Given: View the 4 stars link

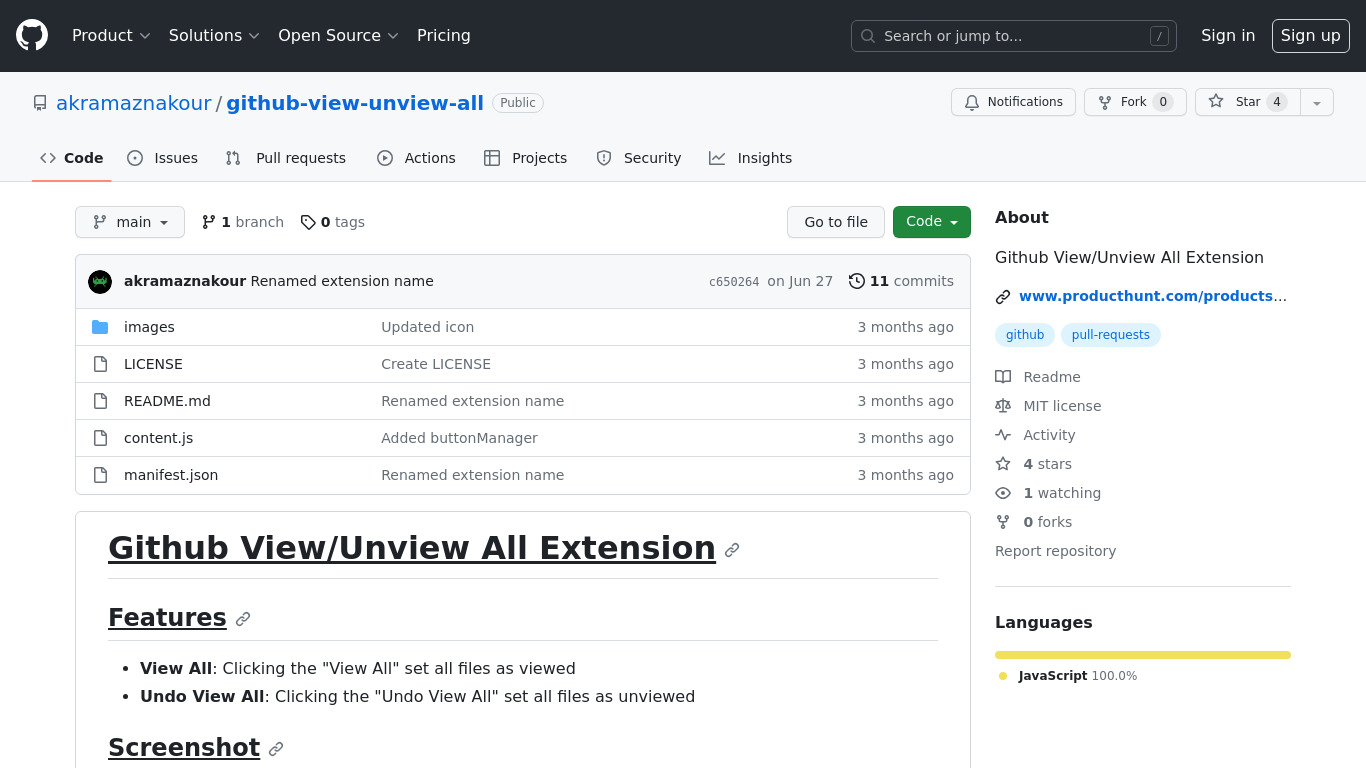Looking at the screenshot, I should coord(1033,464).
